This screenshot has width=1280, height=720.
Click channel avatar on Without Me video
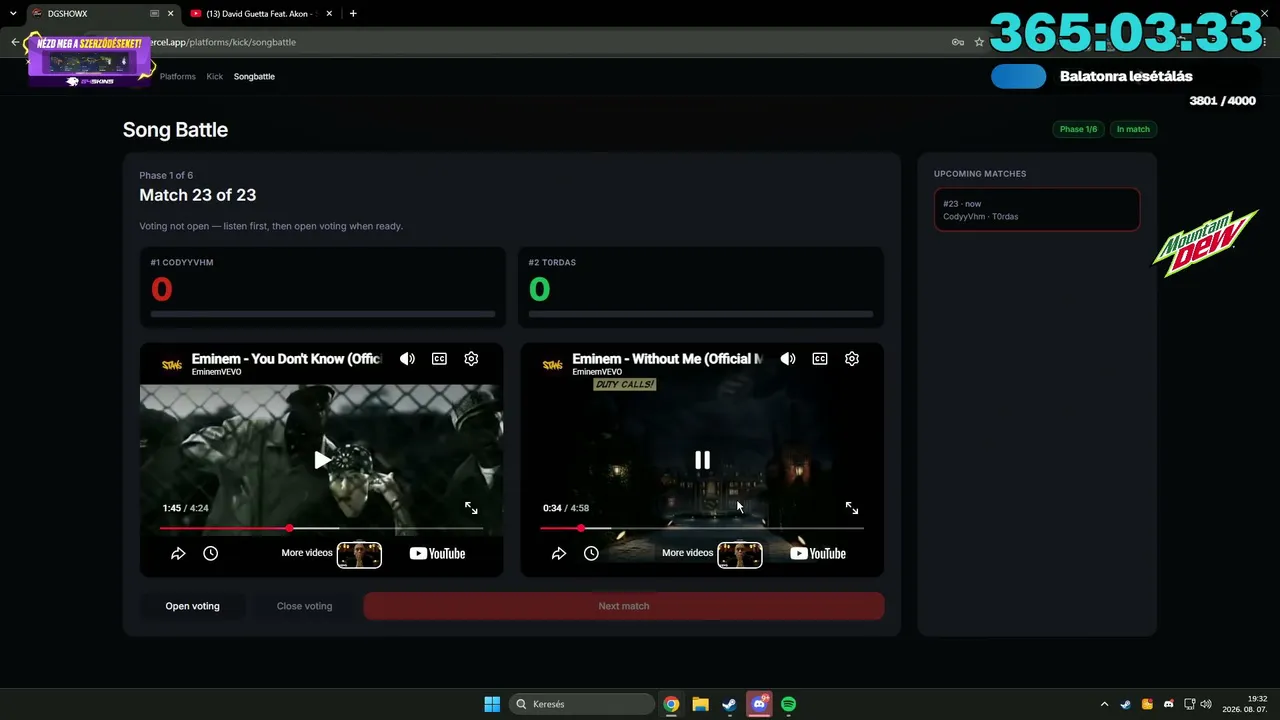click(x=553, y=365)
